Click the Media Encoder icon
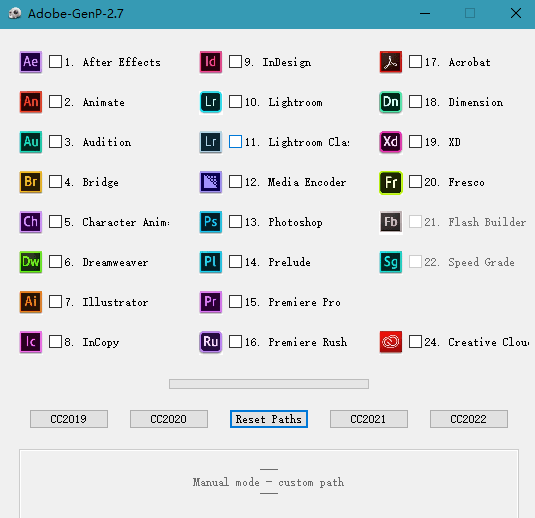This screenshot has height=518, width=535. pyautogui.click(x=211, y=182)
